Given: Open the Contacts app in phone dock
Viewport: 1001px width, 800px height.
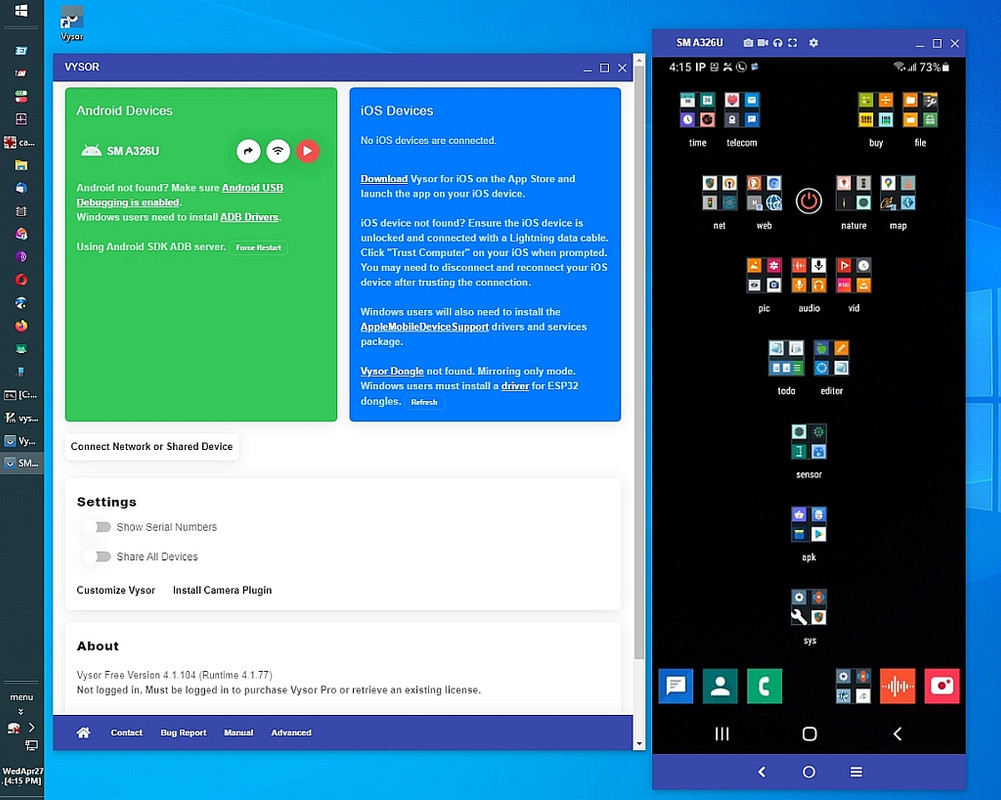Looking at the screenshot, I should click(720, 686).
